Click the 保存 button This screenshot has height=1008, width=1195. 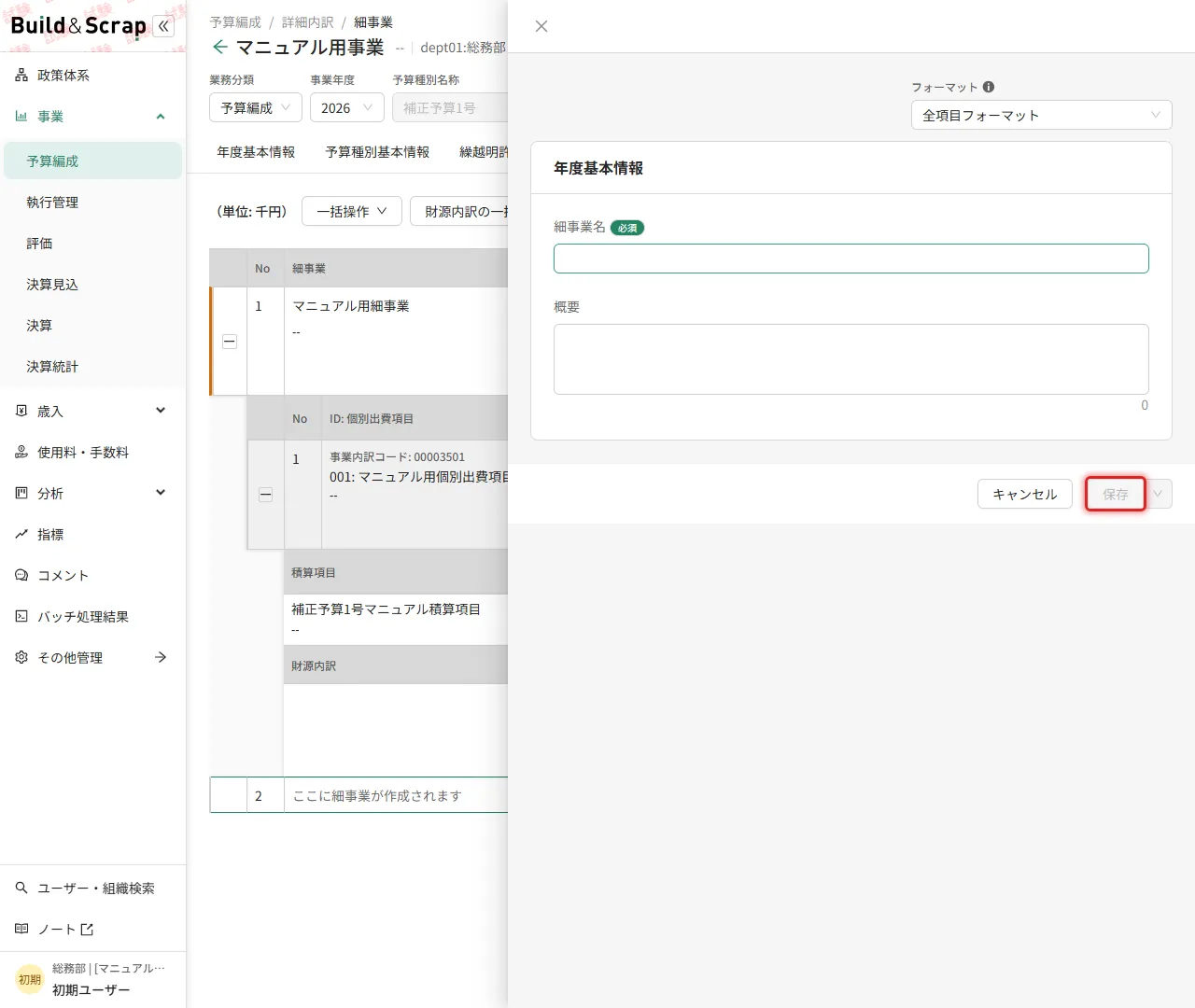point(1116,494)
